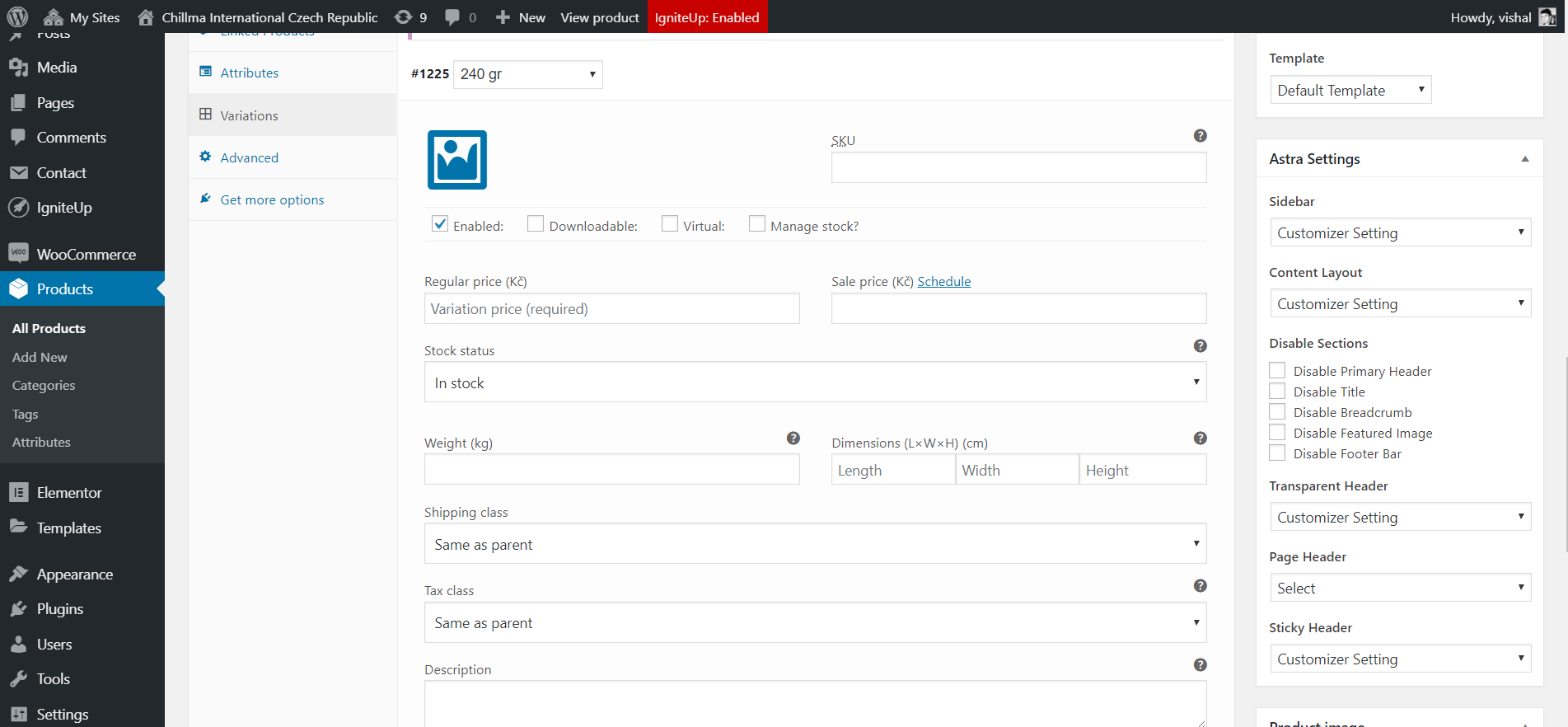Check the Virtual checkbox
The height and width of the screenshot is (727, 1568).
[x=670, y=224]
